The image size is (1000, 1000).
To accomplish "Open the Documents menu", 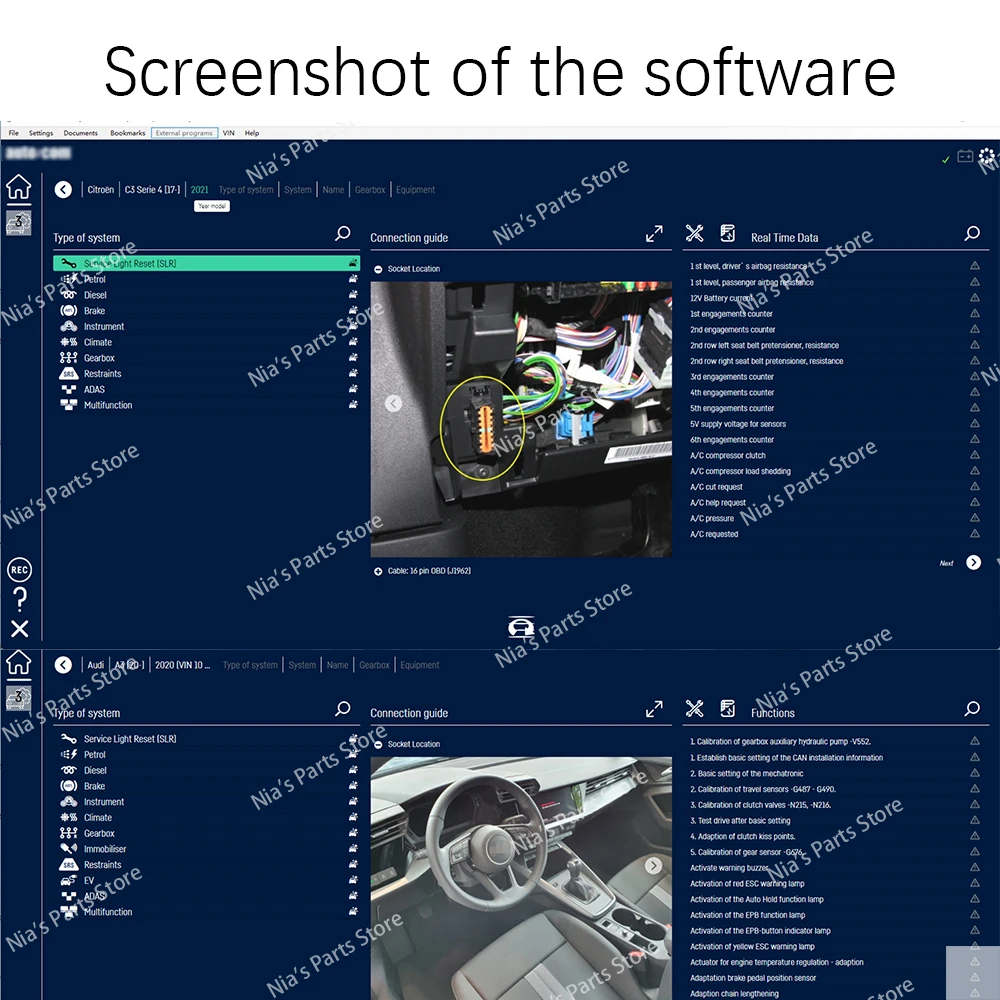I will pyautogui.click(x=80, y=133).
